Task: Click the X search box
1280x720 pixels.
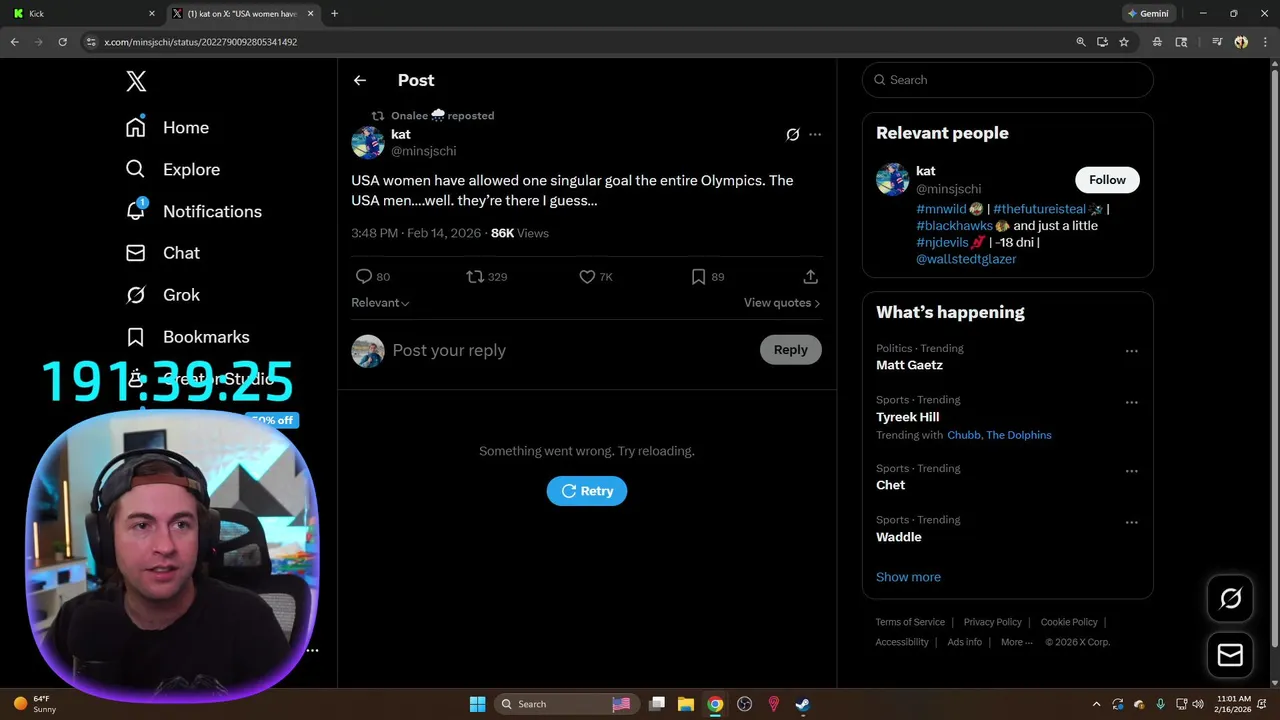Action: [1008, 80]
